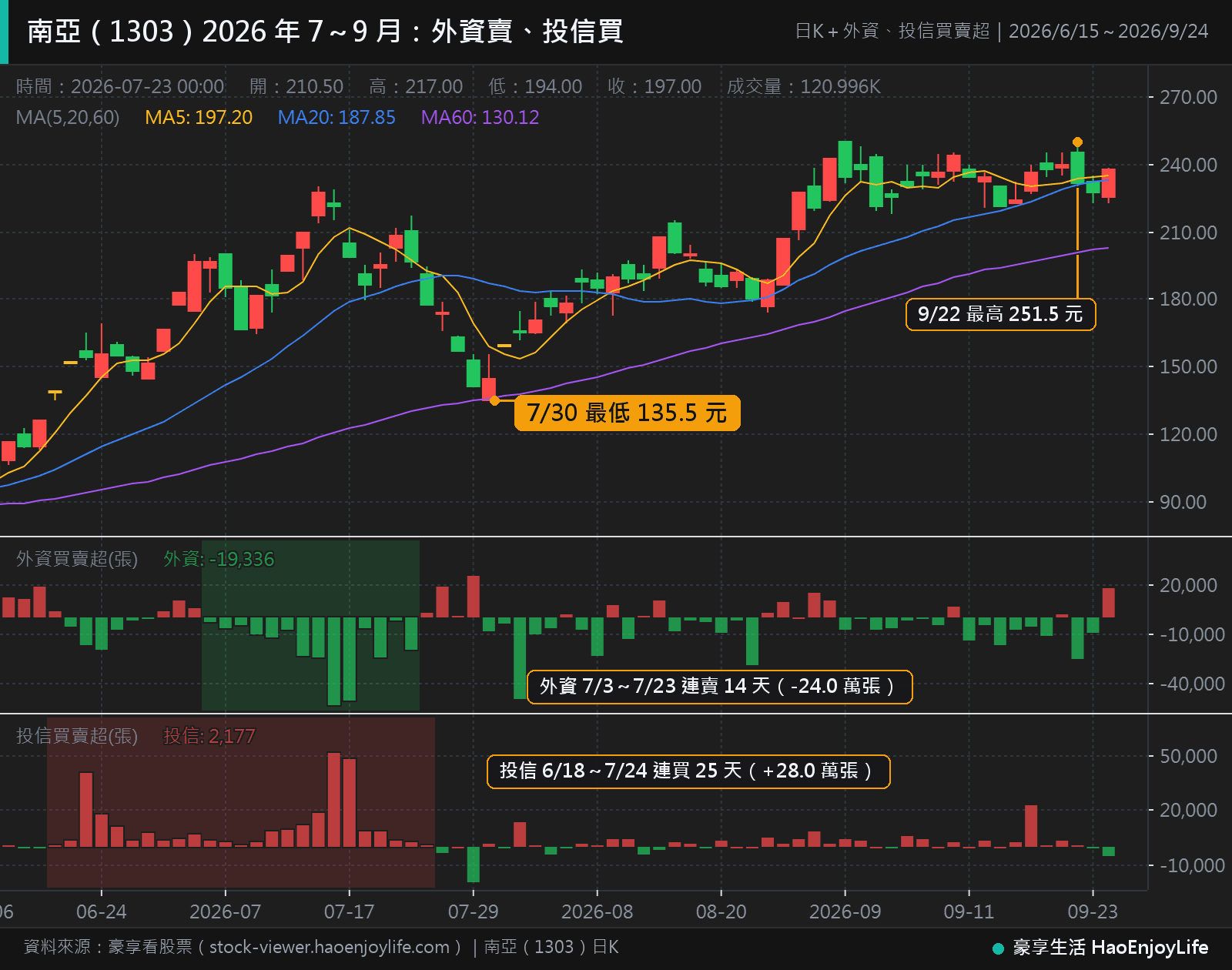The width and height of the screenshot is (1232, 970).
Task: Click the date range 2026/6/15～2026/9/24 text
Action: click(x=1109, y=32)
